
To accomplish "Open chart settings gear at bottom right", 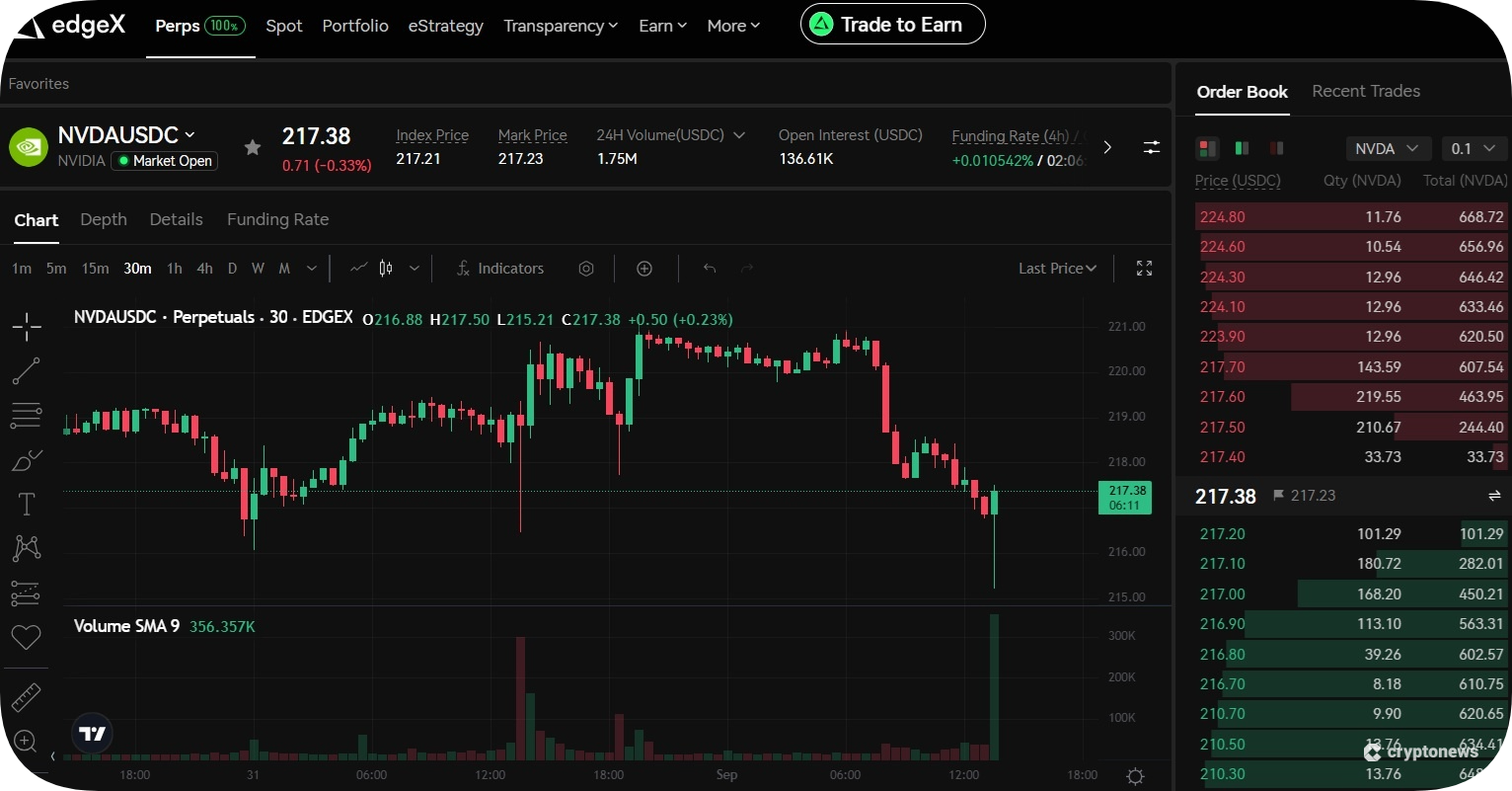I will (1135, 776).
